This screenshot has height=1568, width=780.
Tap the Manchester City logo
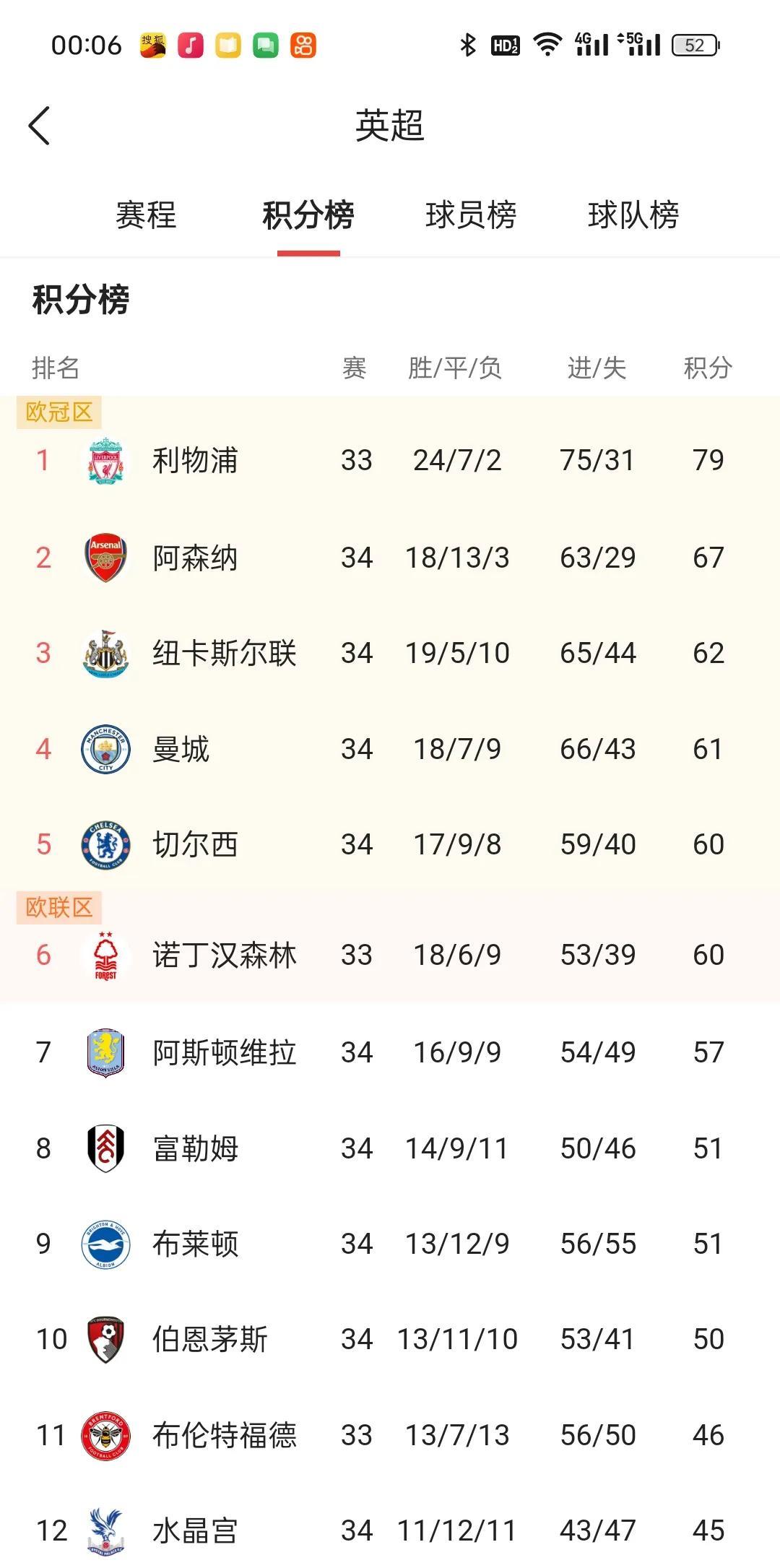point(106,749)
